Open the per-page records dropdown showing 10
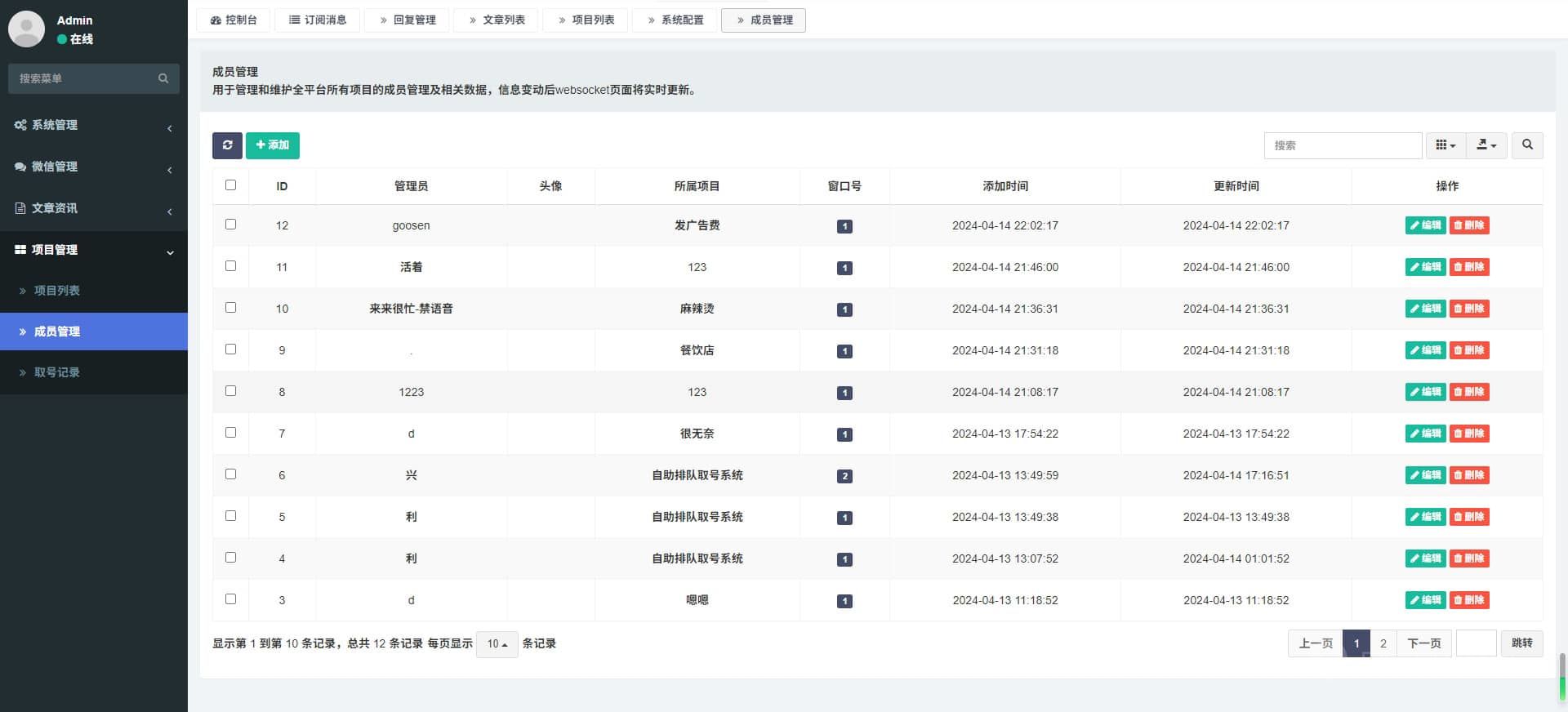Image resolution: width=1568 pixels, height=712 pixels. 497,644
